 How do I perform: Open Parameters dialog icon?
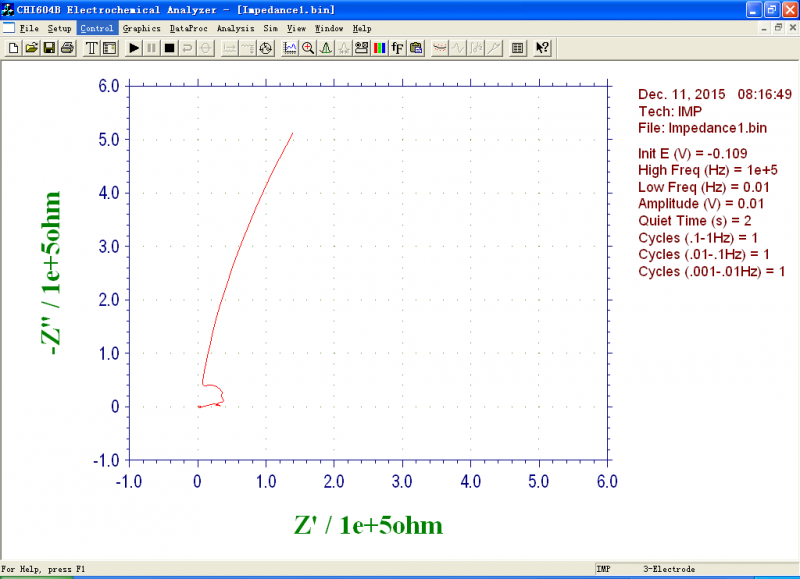(x=110, y=48)
